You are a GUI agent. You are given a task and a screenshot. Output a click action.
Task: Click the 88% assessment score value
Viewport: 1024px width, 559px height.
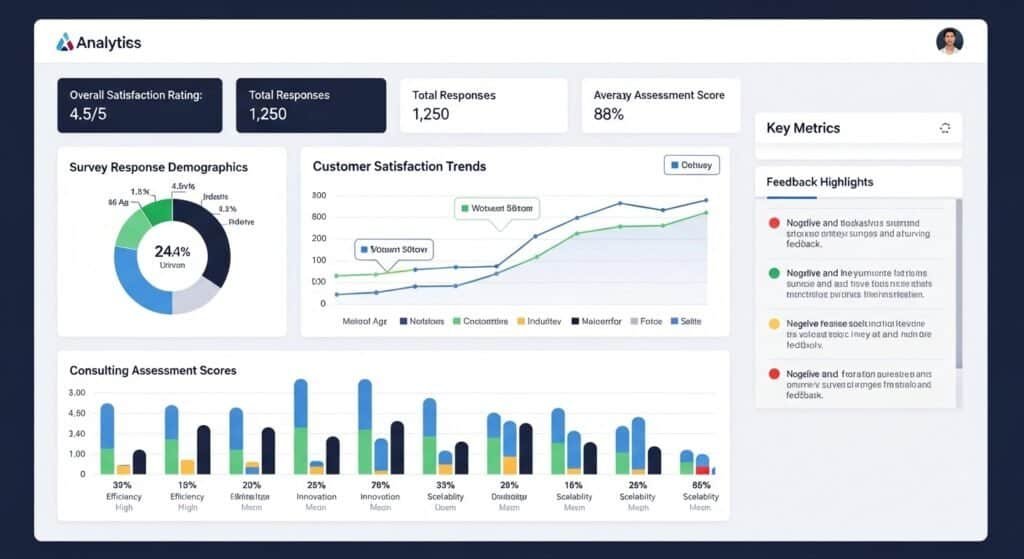(609, 114)
